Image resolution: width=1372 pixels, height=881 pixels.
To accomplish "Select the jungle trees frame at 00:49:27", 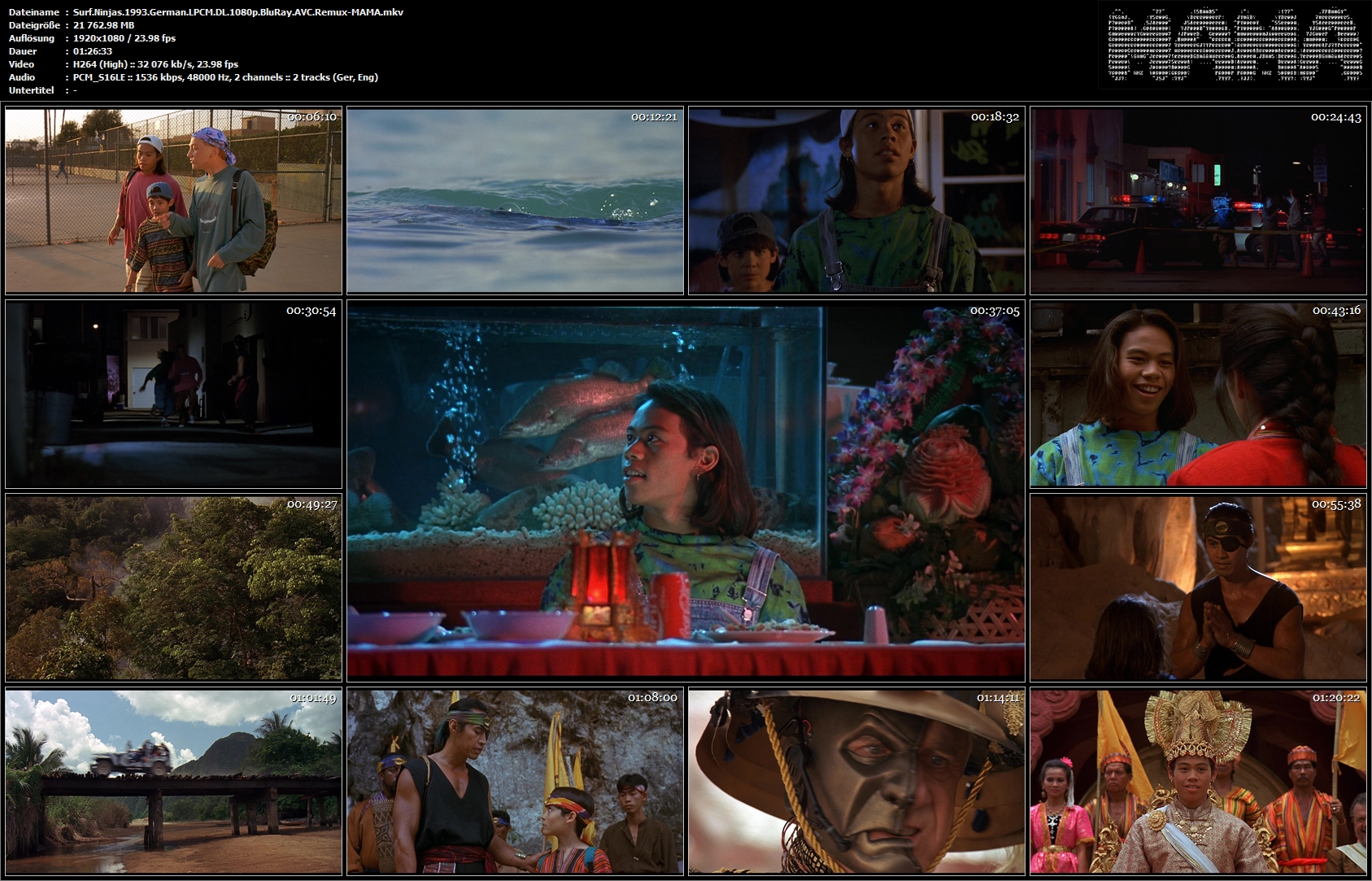I will (x=173, y=587).
